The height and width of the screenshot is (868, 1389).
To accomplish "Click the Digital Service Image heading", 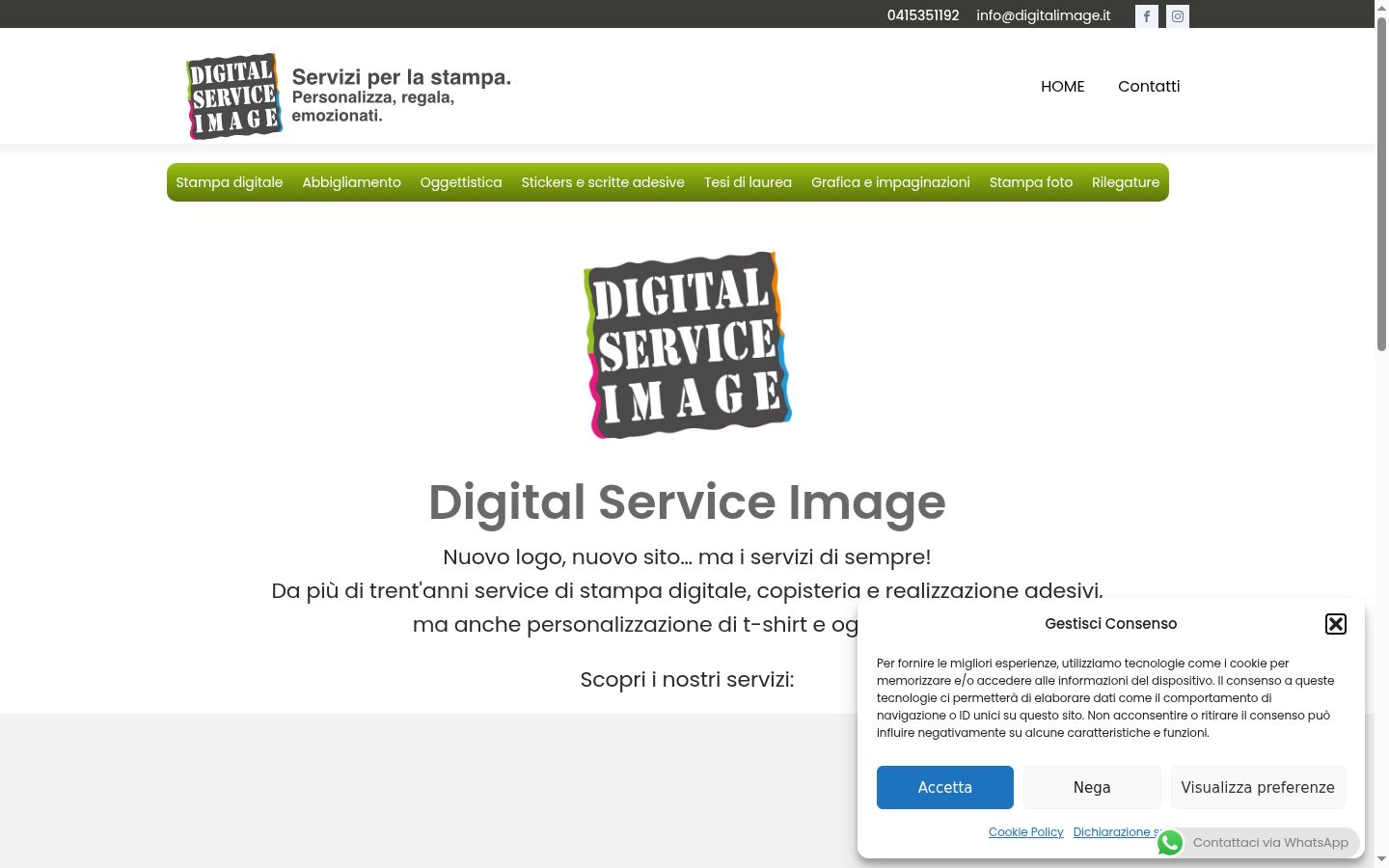I will click(x=687, y=502).
